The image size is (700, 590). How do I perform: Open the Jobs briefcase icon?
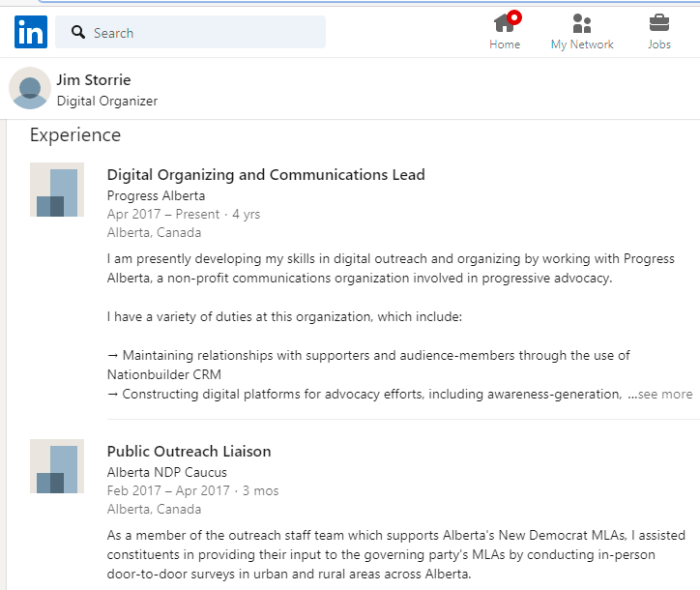[659, 23]
